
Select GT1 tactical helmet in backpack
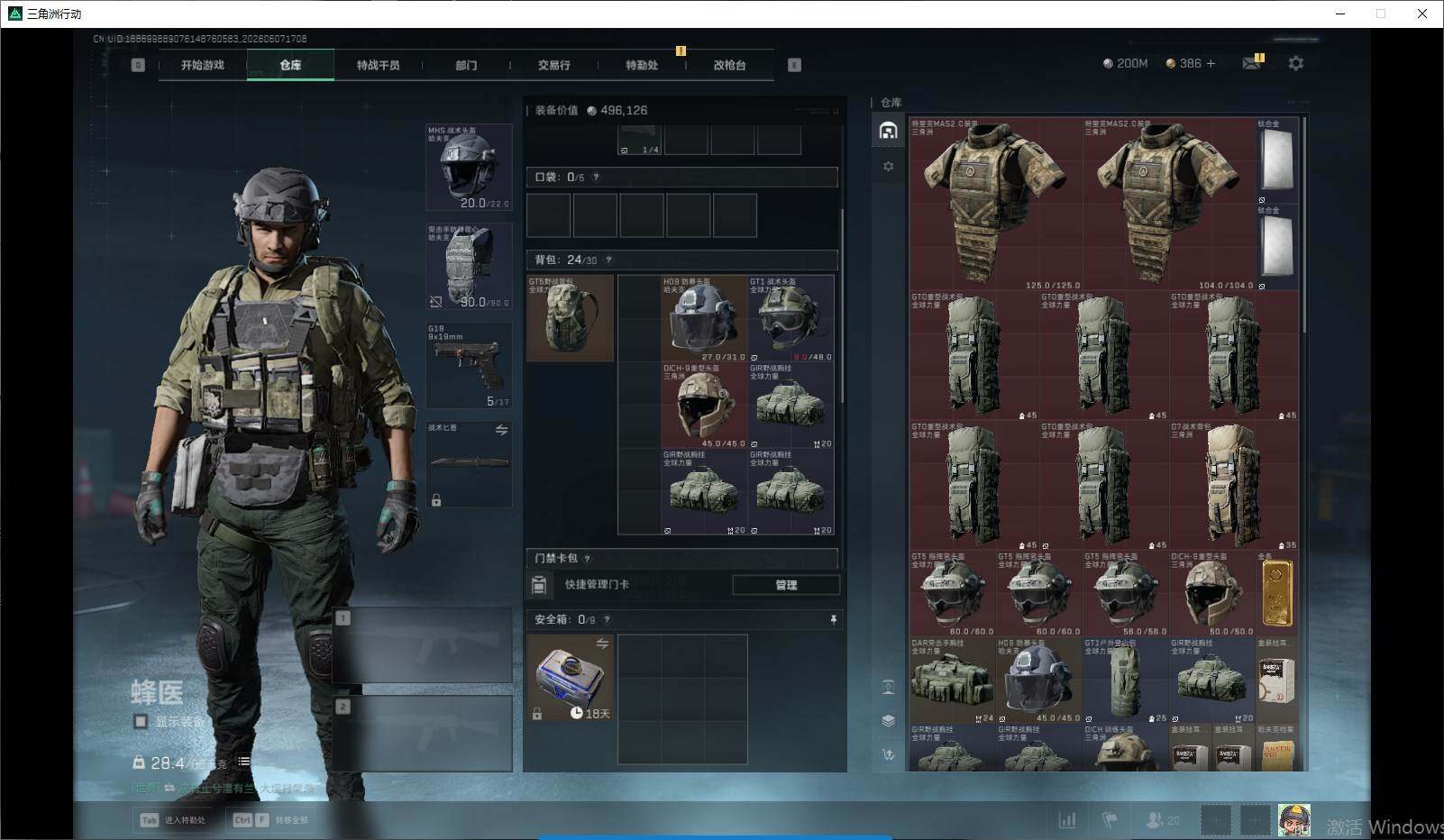click(791, 318)
